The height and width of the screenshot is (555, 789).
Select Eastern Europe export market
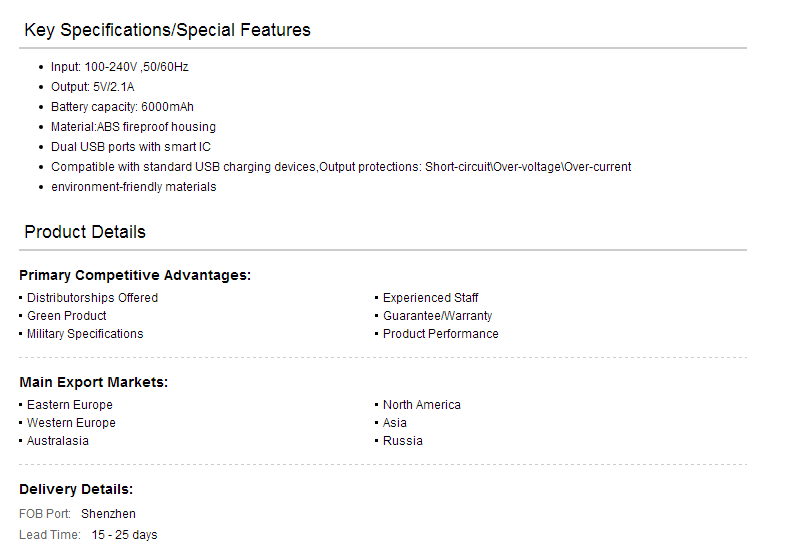click(x=70, y=405)
